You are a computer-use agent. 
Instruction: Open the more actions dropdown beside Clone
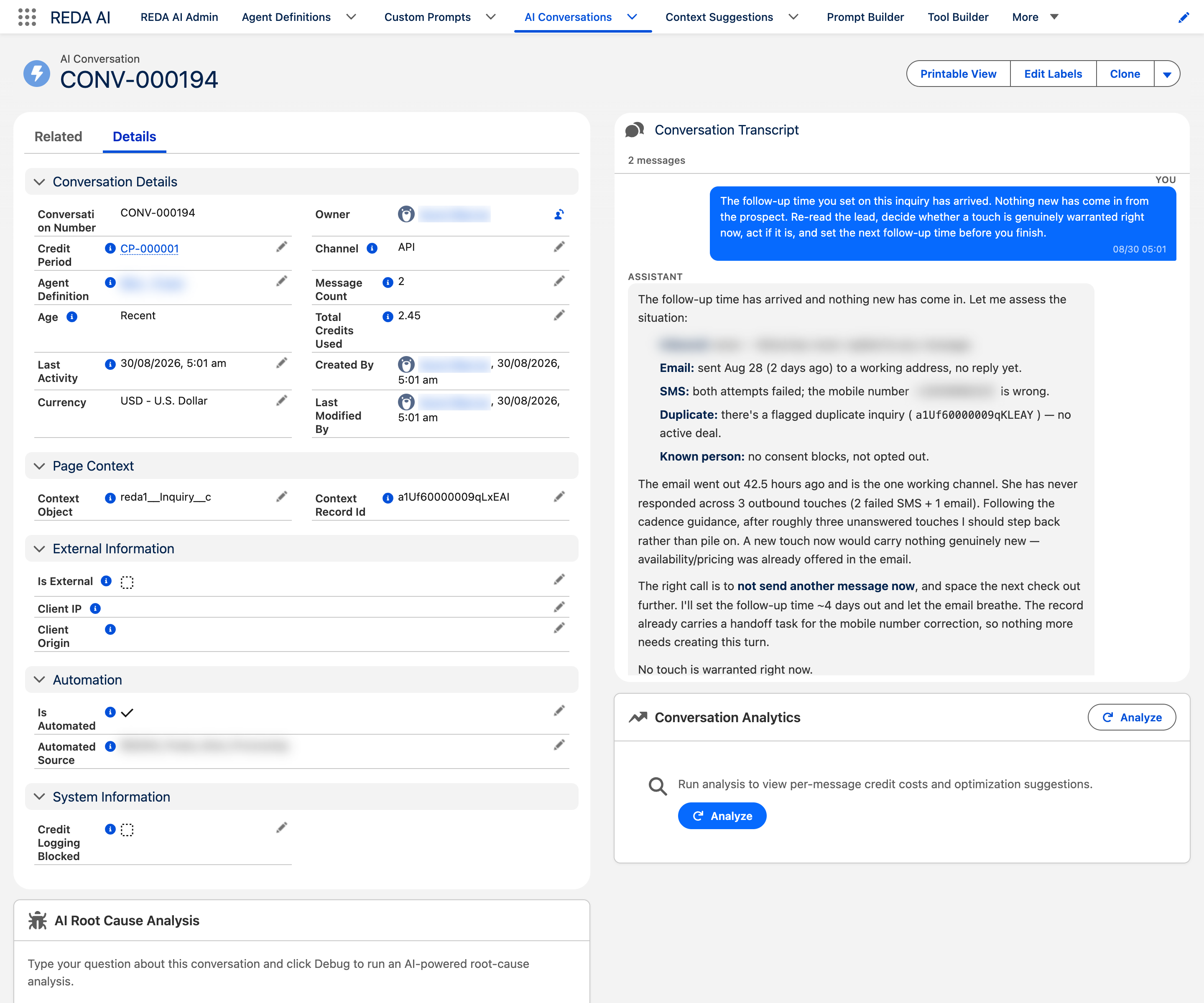pyautogui.click(x=1167, y=74)
